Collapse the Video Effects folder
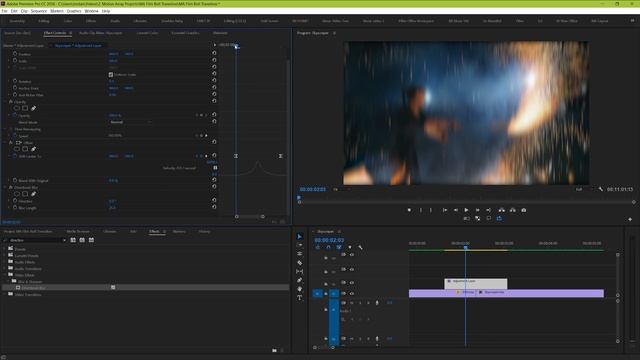The height and width of the screenshot is (360, 640). (x=5, y=275)
